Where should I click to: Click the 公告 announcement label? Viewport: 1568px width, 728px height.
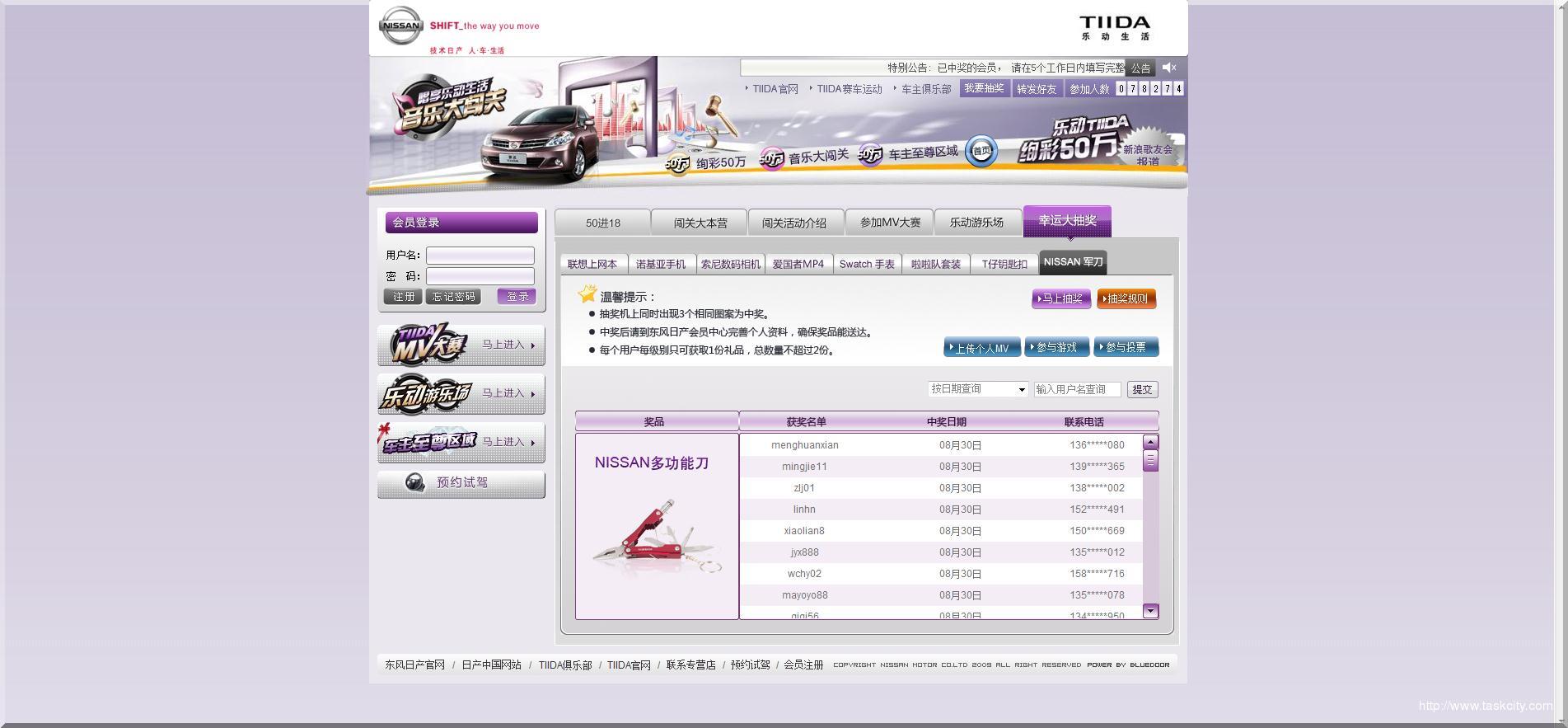click(1140, 68)
